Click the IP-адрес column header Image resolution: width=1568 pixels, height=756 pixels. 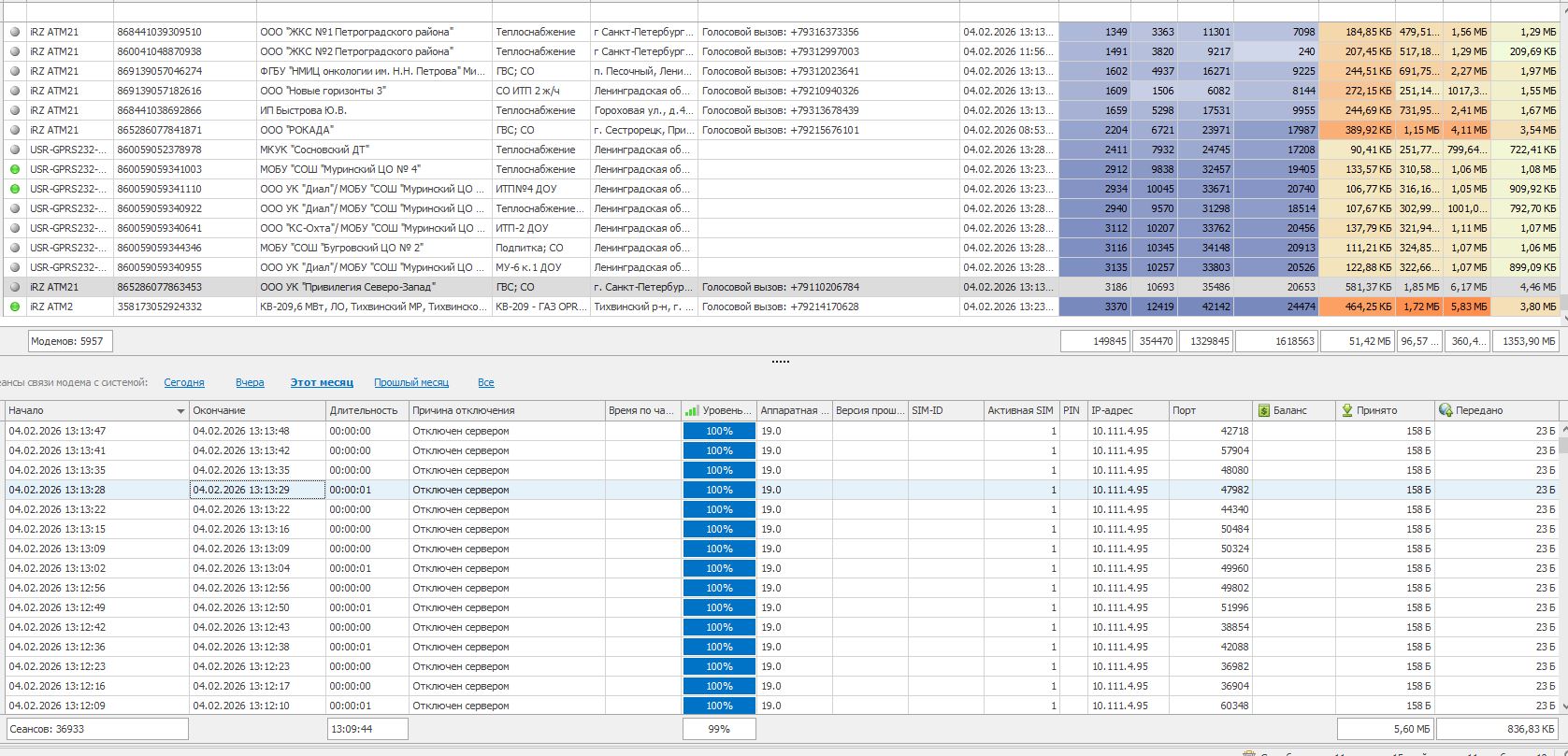(1113, 410)
